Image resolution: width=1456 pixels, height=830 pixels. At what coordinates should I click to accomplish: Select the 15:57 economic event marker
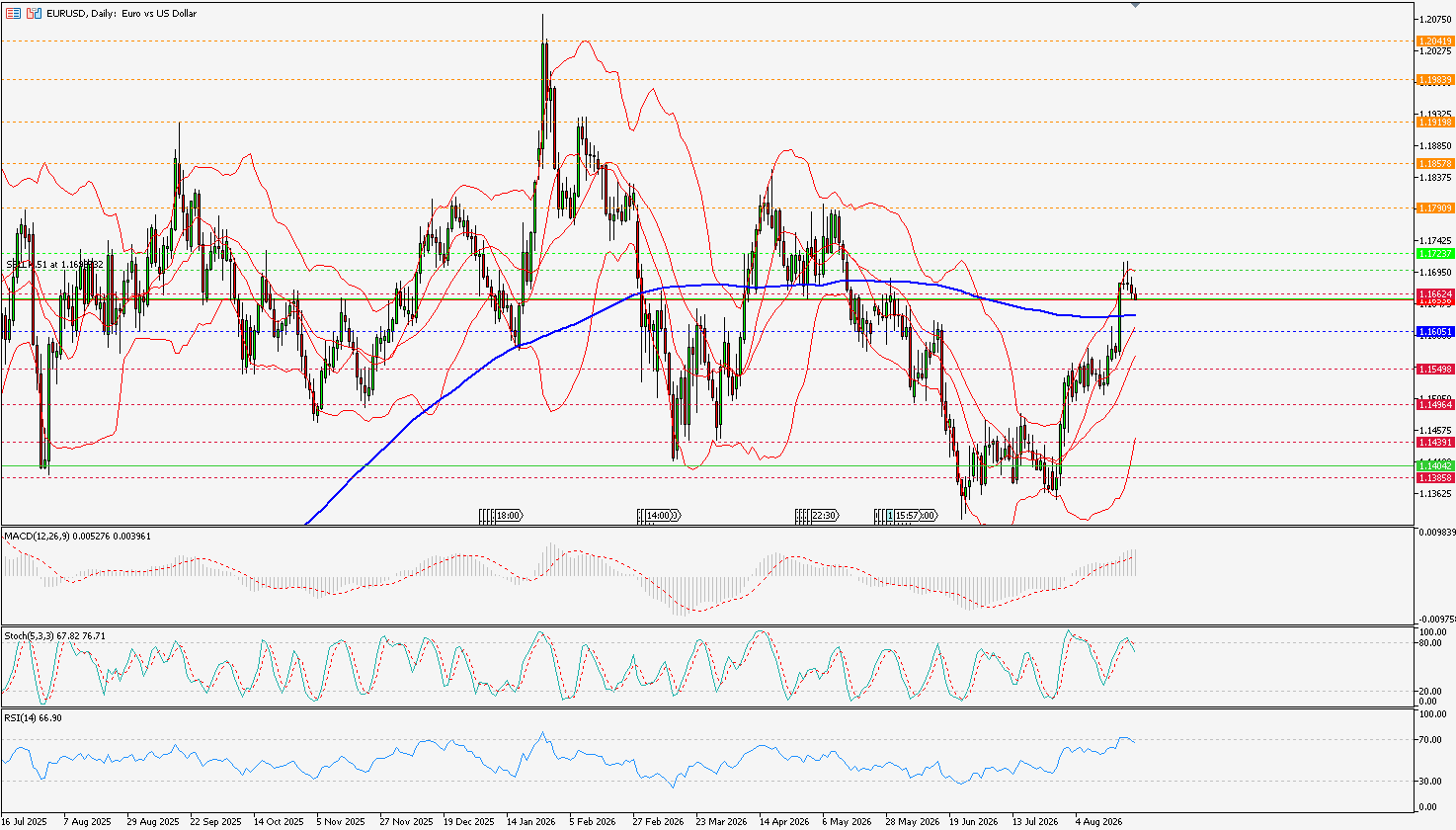905,515
